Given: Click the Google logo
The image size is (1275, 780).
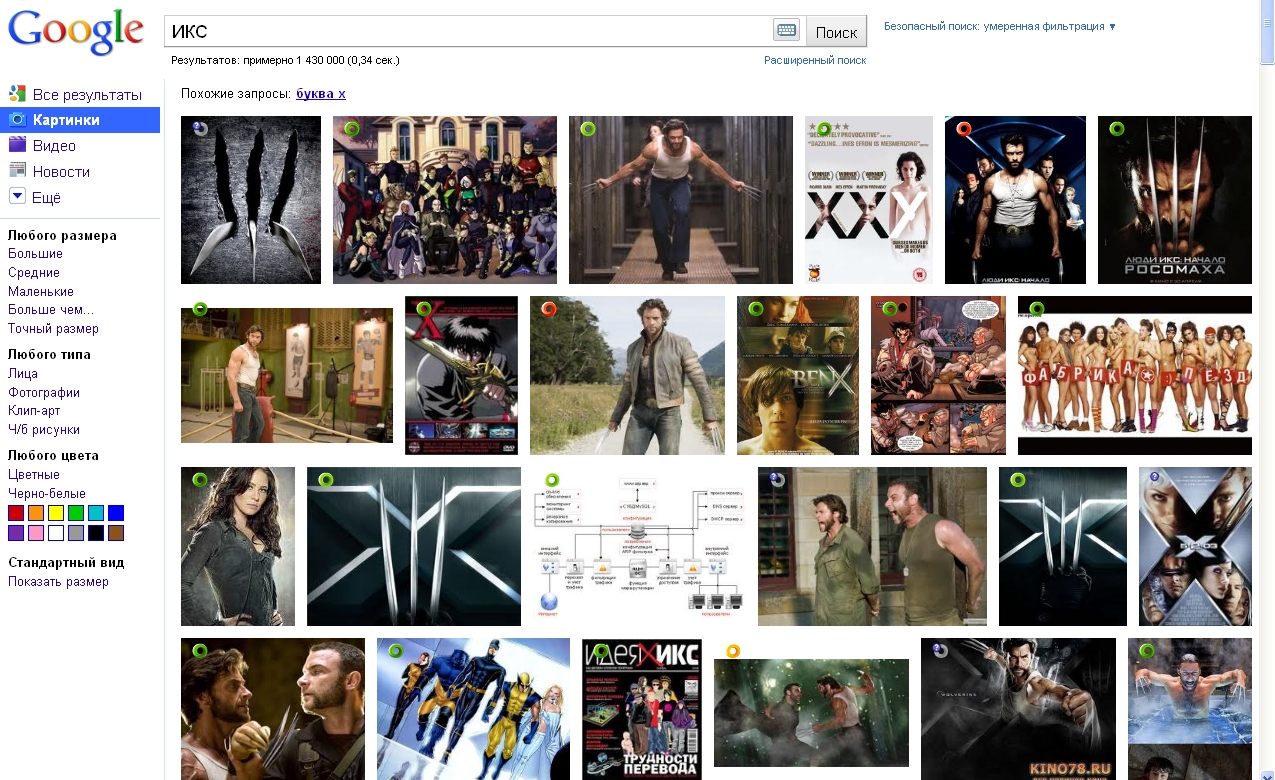Looking at the screenshot, I should click(76, 33).
